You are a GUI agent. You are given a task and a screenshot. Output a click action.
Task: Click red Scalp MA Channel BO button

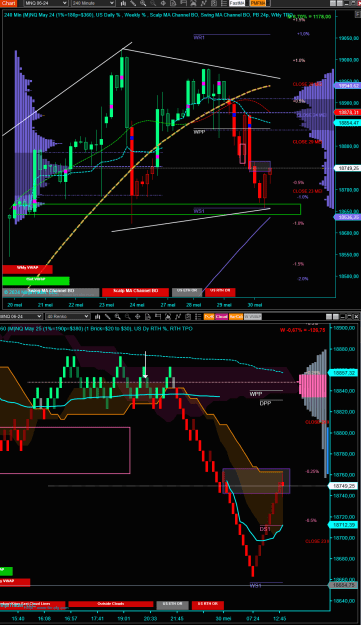pos(135,292)
